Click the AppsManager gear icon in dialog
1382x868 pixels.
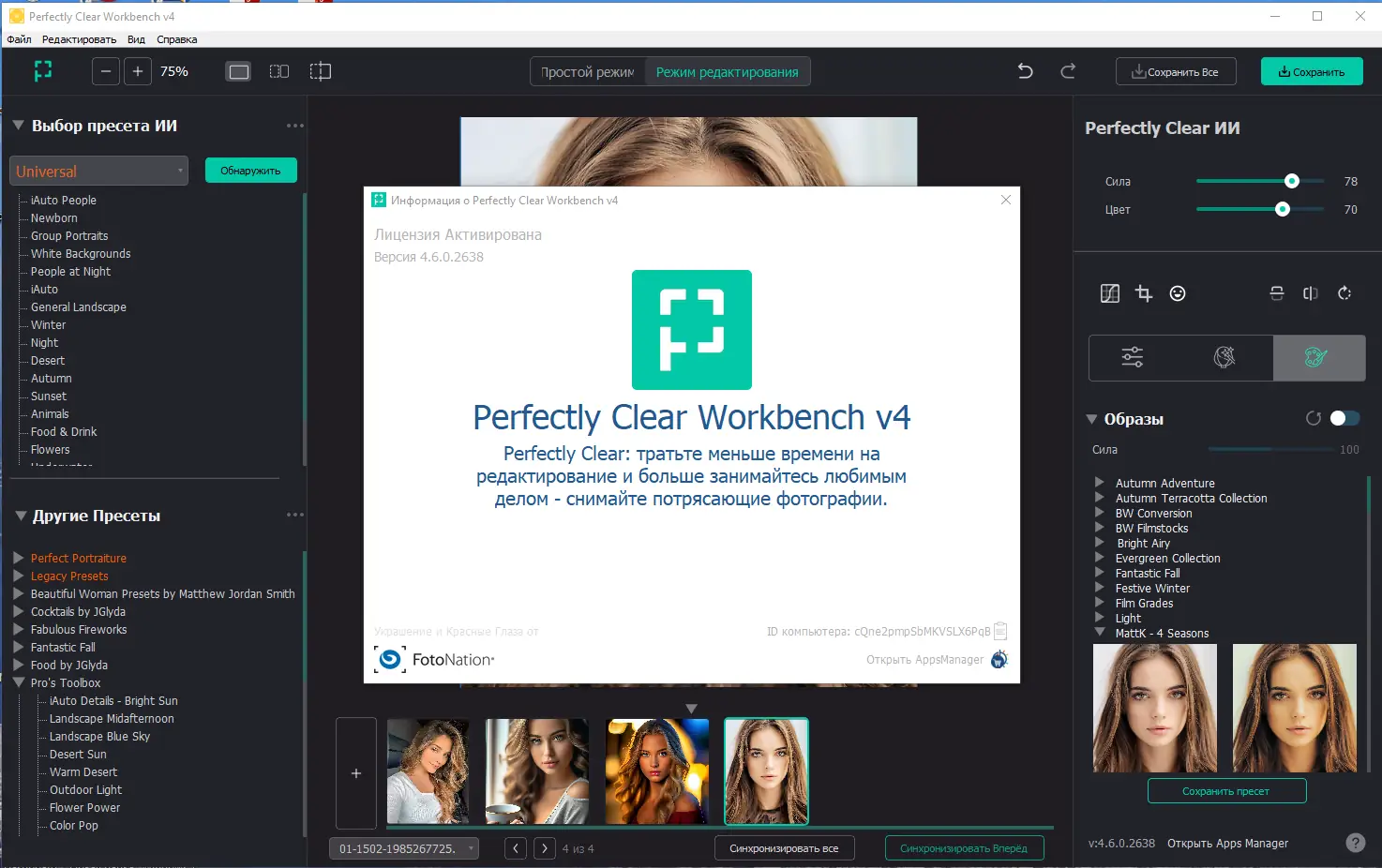(x=999, y=659)
